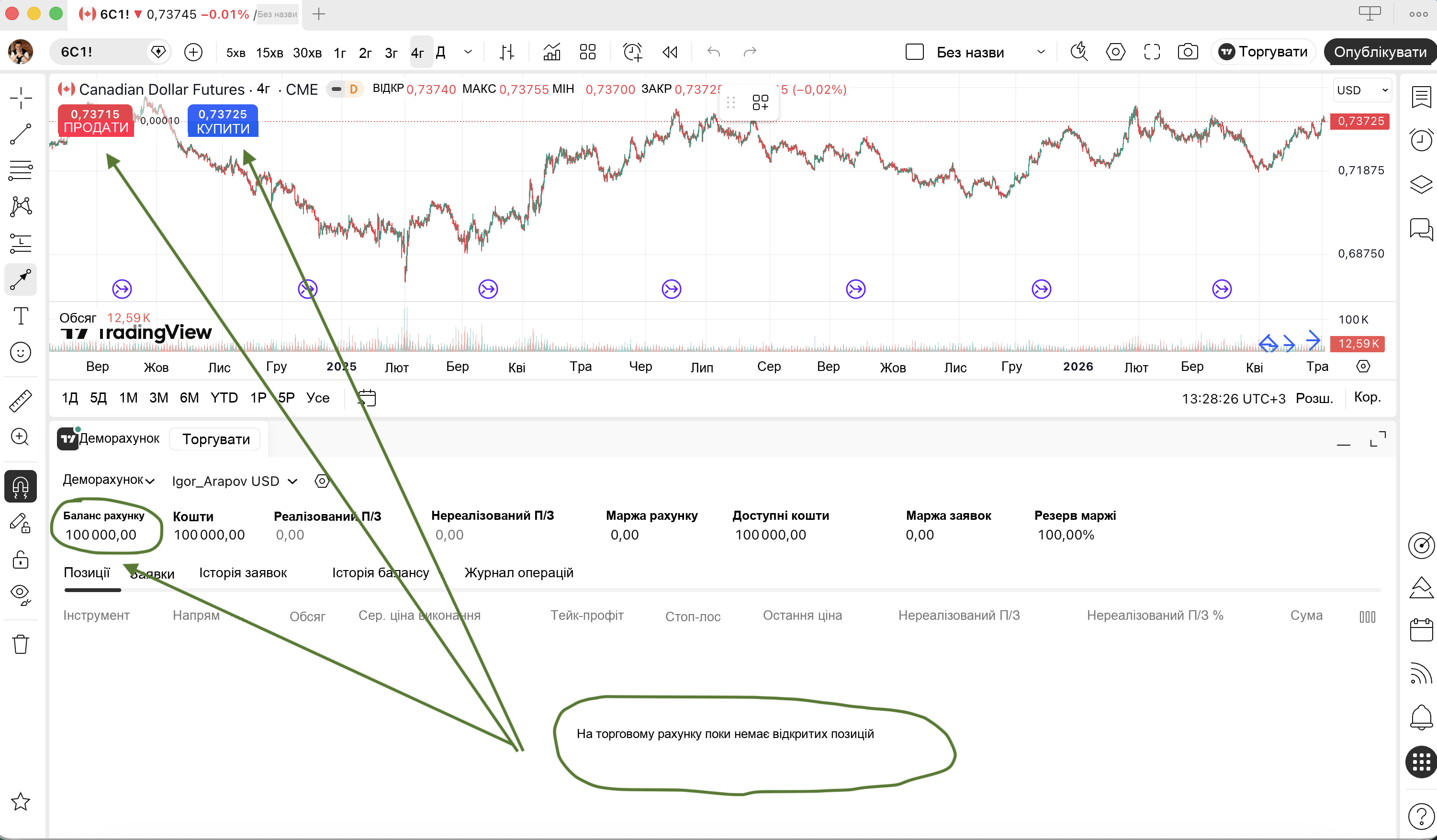Expand the Igor_Arapov USD account selector
This screenshot has width=1437, height=840.
click(x=235, y=482)
